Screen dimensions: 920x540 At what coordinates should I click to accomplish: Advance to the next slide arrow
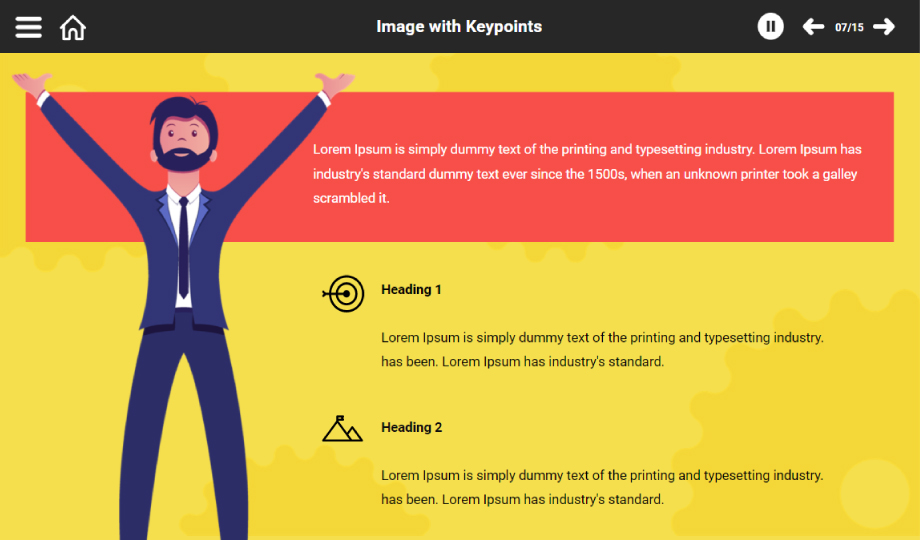click(884, 26)
